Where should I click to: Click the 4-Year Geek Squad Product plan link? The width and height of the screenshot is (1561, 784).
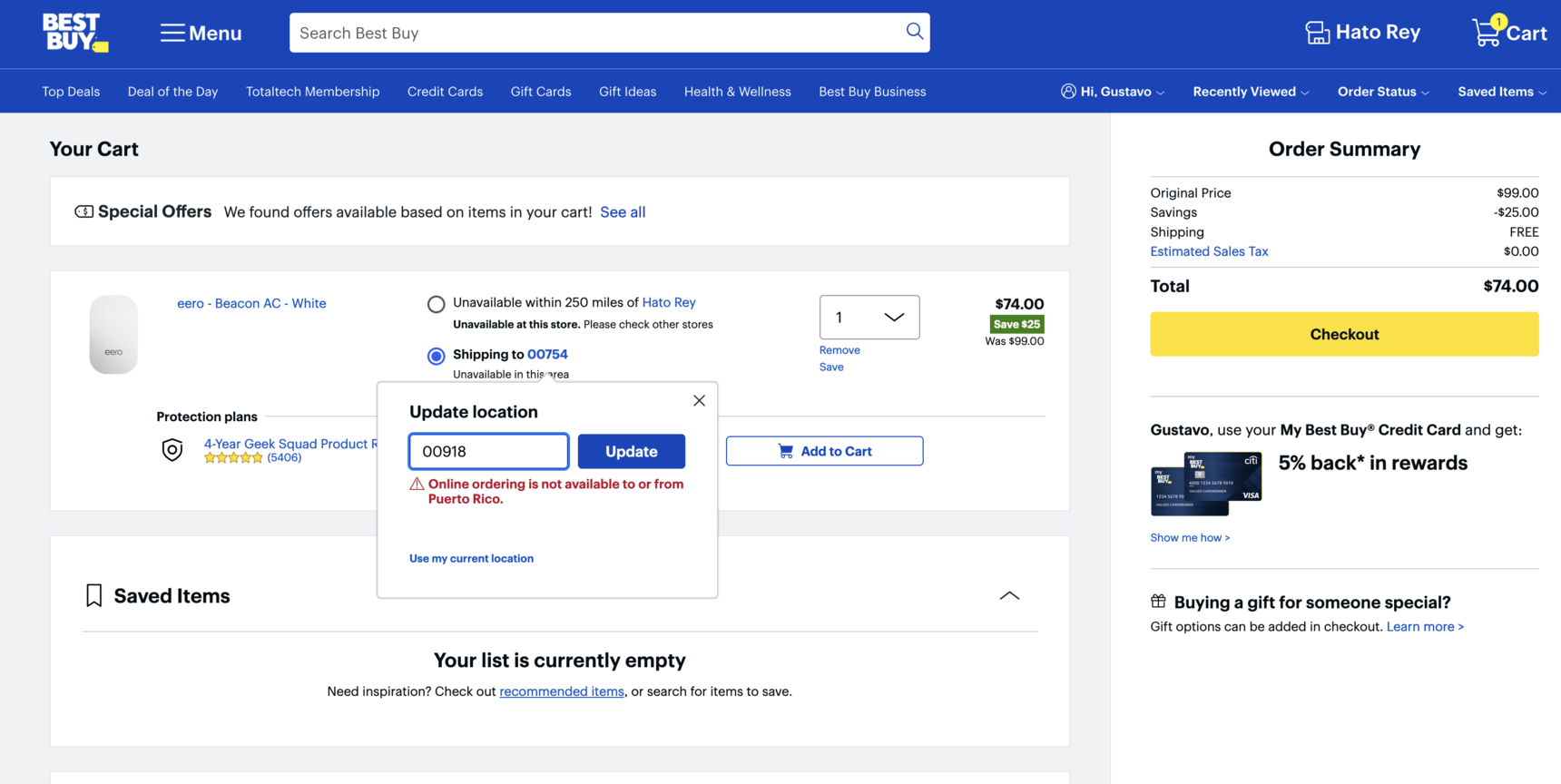[x=290, y=444]
